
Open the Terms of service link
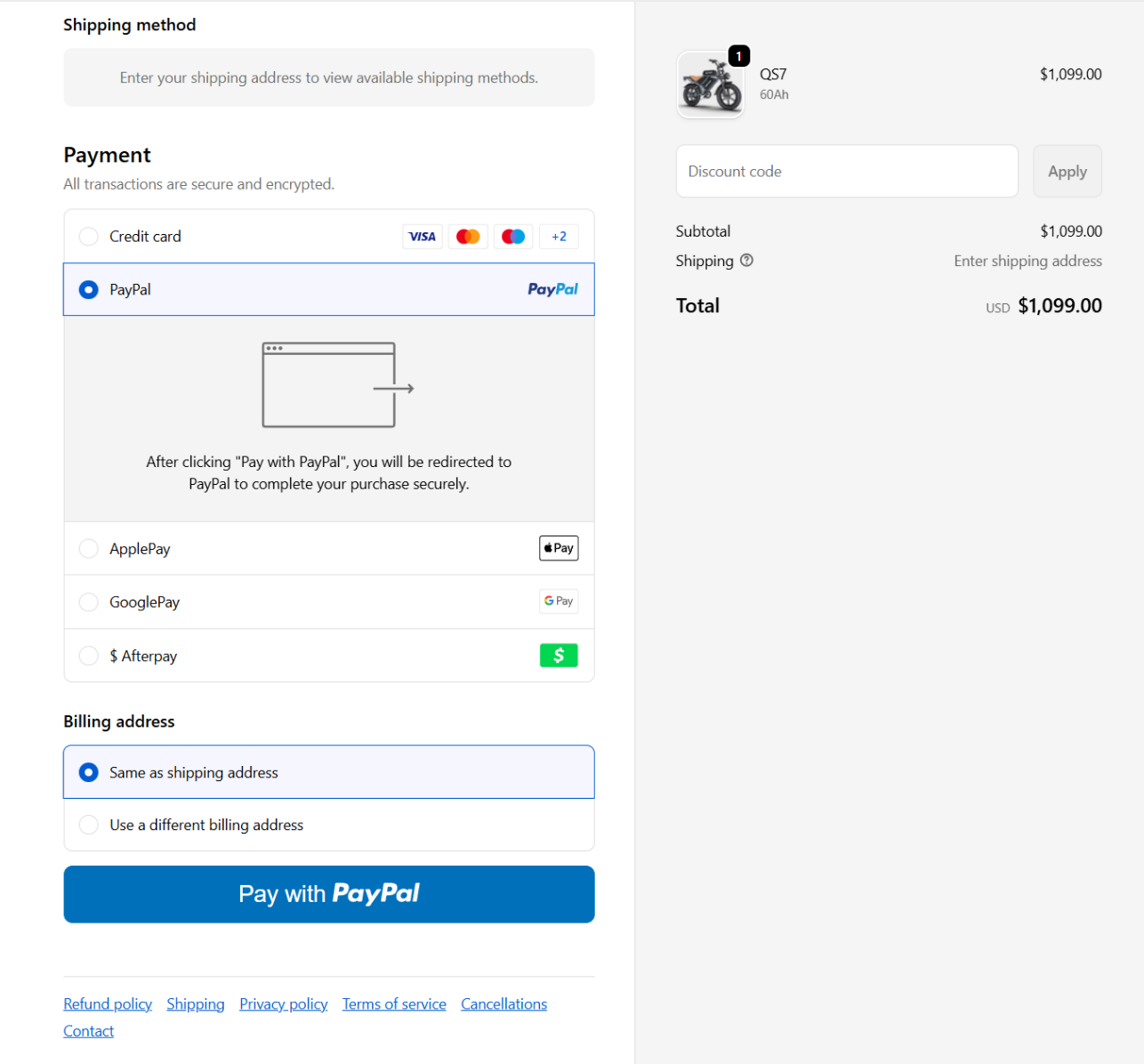click(394, 1004)
